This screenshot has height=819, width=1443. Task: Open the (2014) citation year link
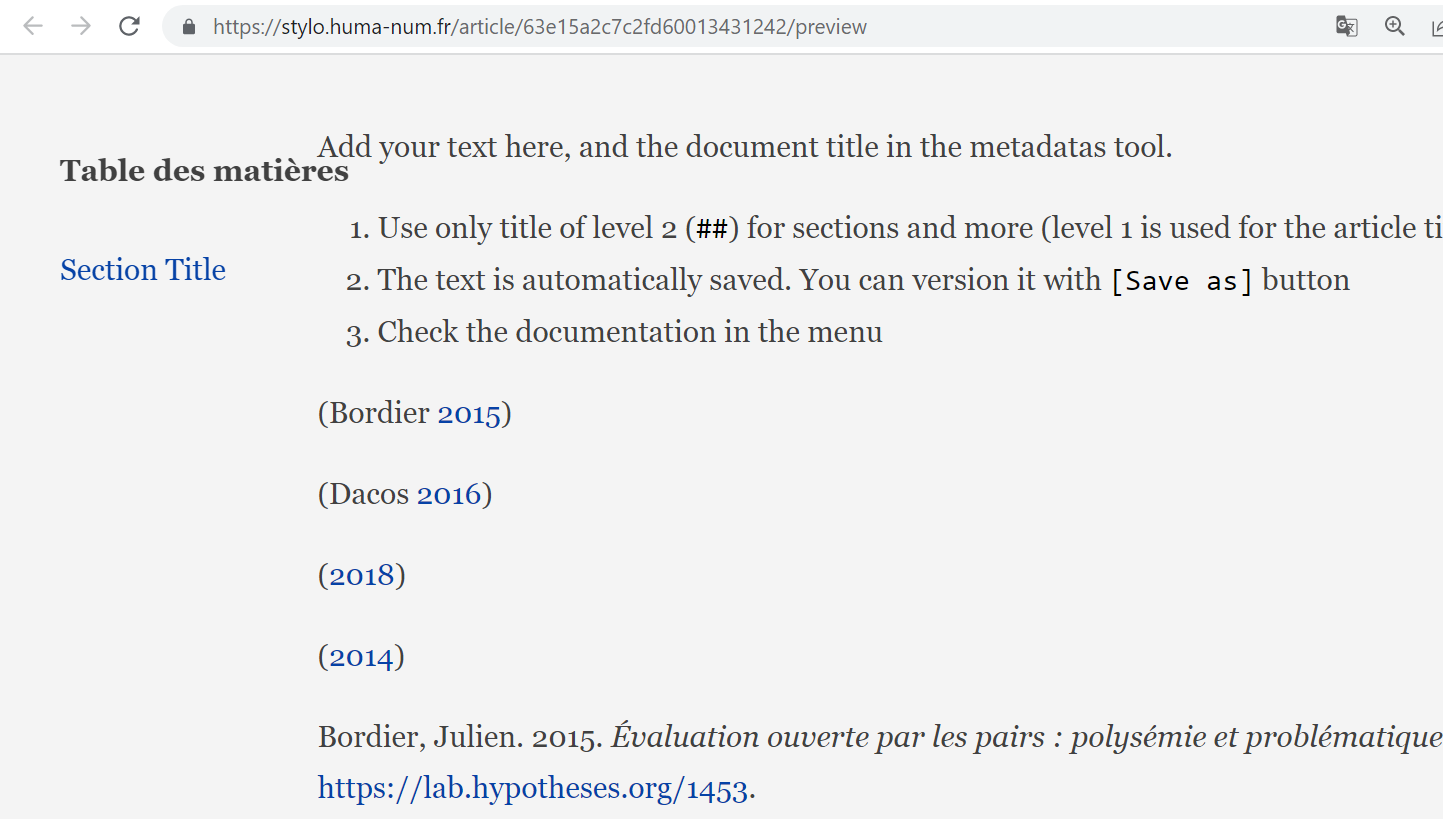360,656
